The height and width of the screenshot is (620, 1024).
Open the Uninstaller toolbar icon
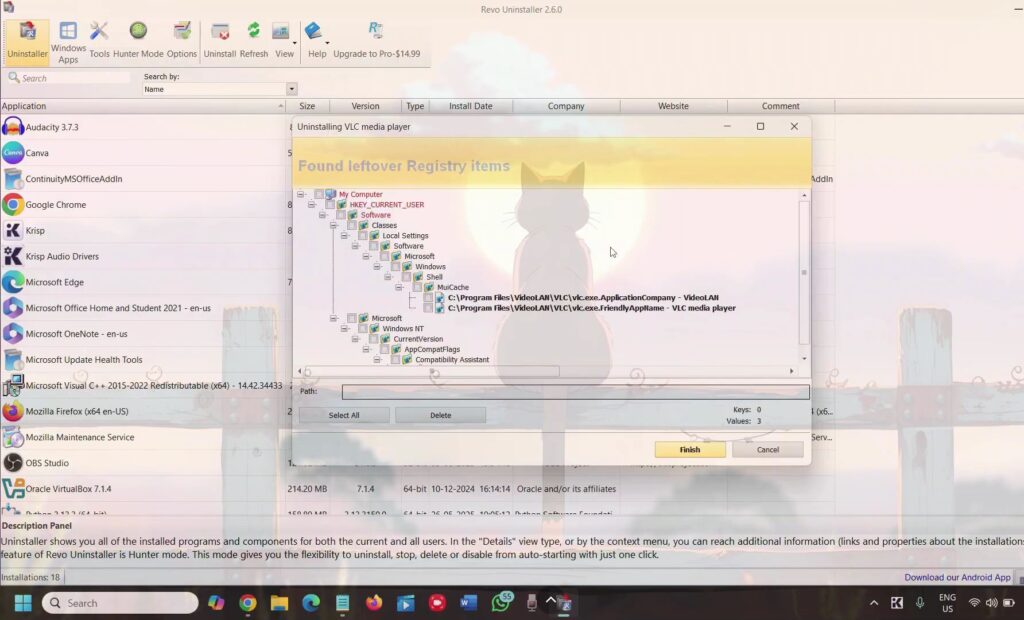coord(27,41)
